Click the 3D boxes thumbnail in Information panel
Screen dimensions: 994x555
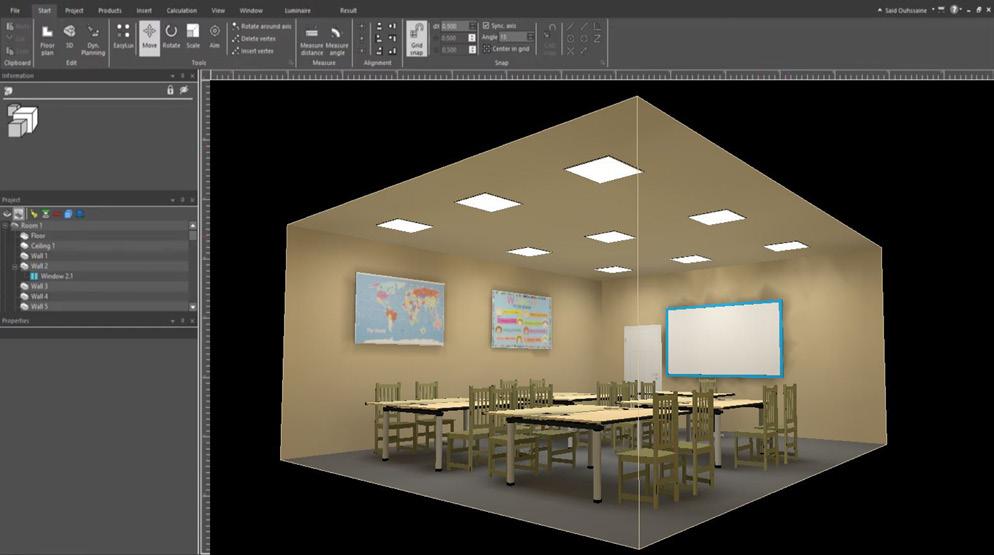pos(22,121)
